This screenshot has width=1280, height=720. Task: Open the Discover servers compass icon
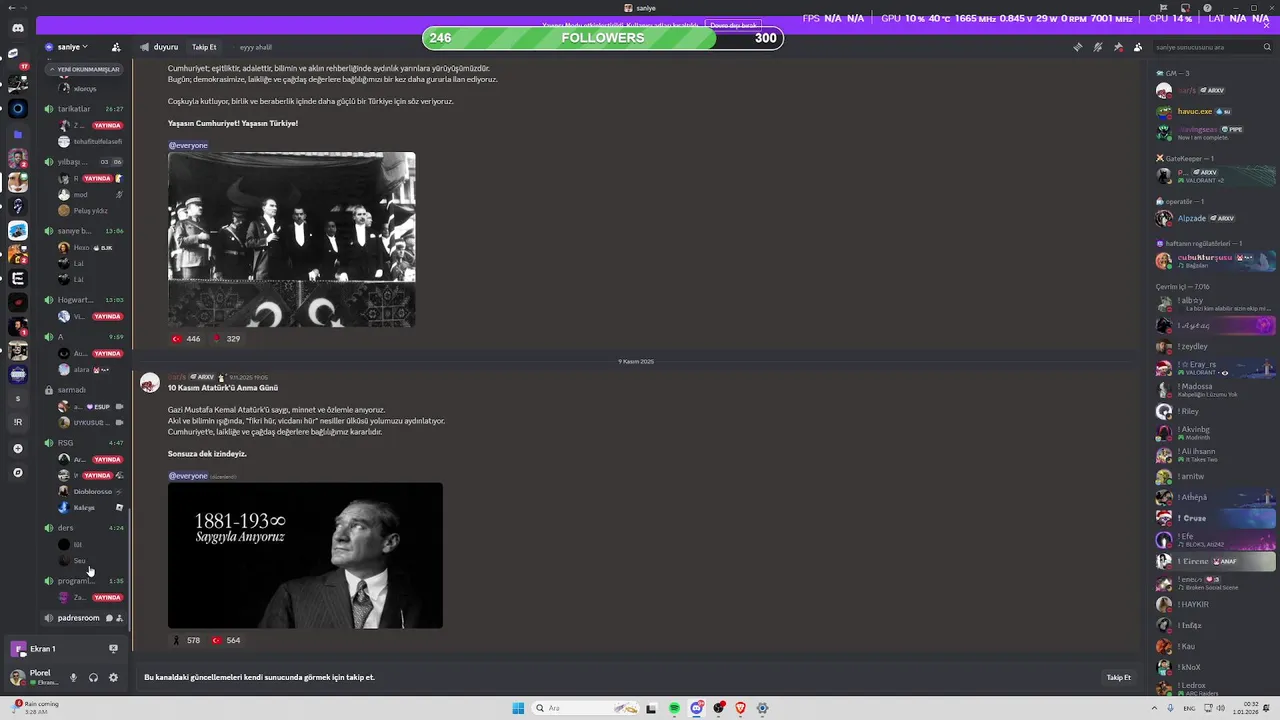tap(17, 472)
